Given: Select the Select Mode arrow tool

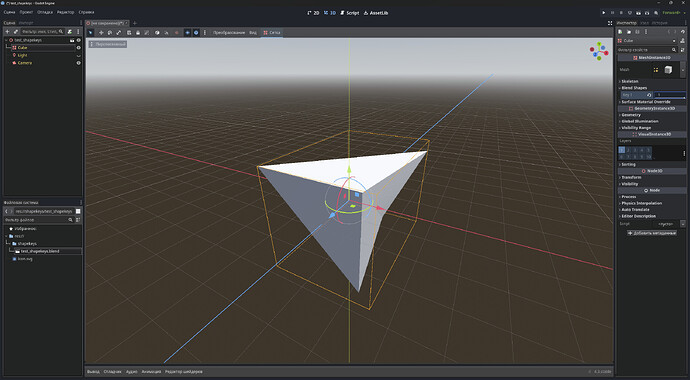Looking at the screenshot, I should (91, 33).
